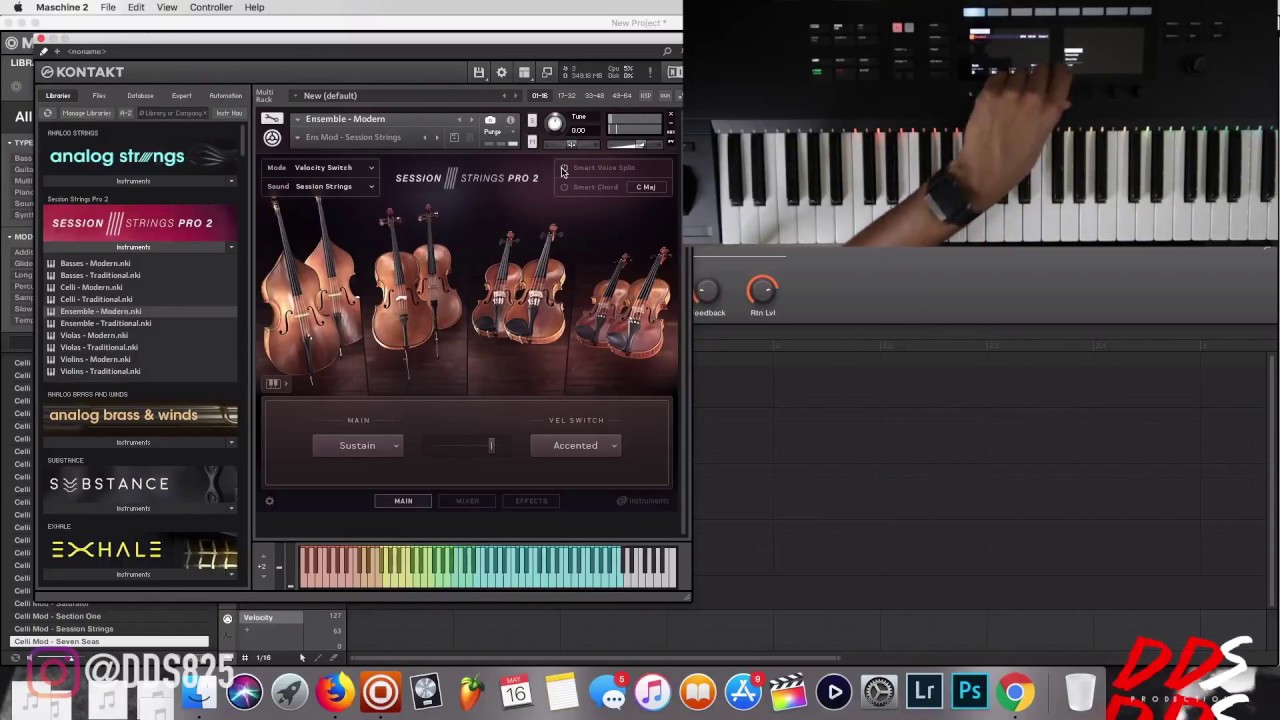Image resolution: width=1280 pixels, height=720 pixels.
Task: Click the exclamation panic icon
Action: (650, 72)
